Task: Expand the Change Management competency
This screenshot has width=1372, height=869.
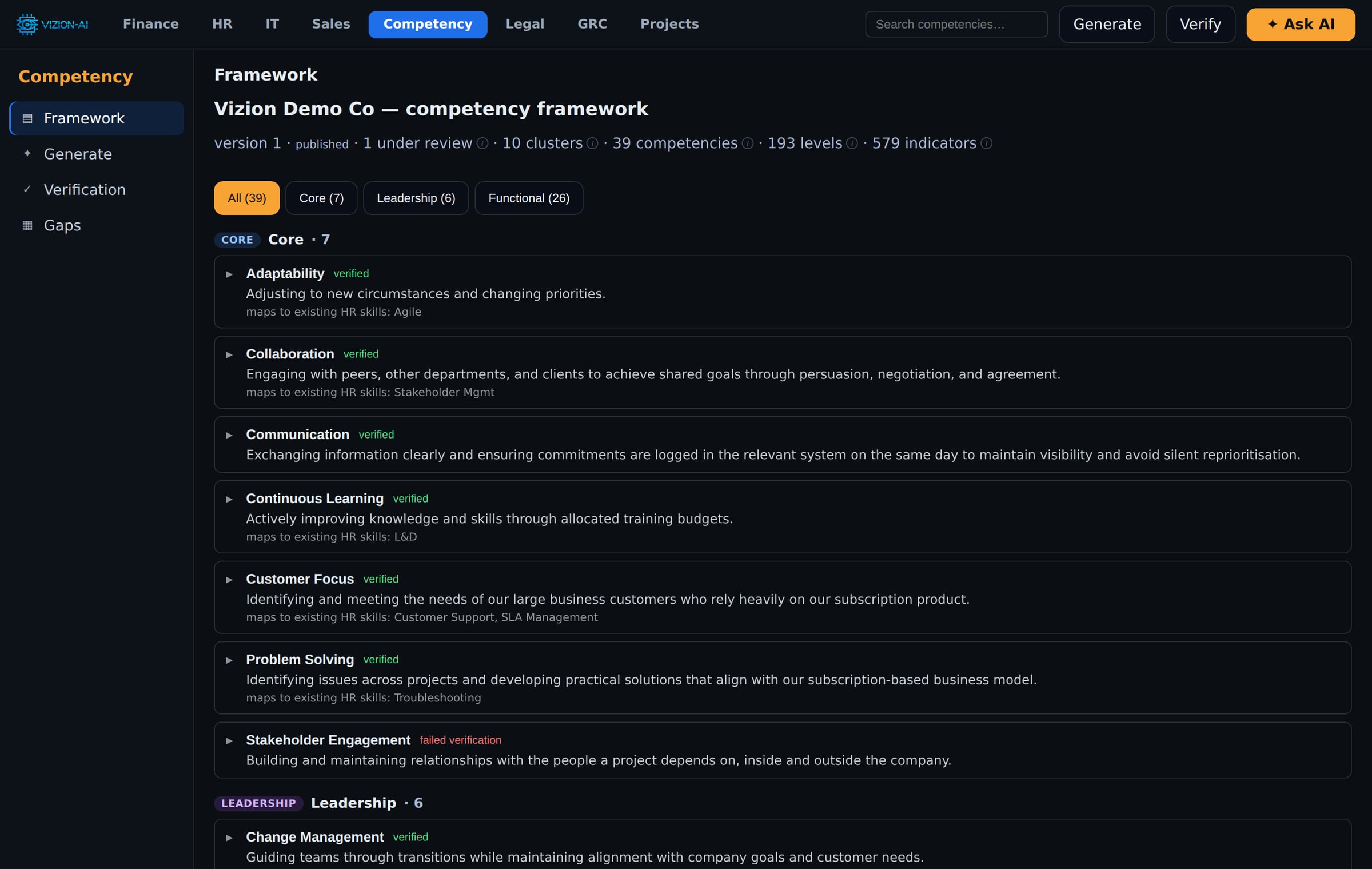Action: point(229,838)
